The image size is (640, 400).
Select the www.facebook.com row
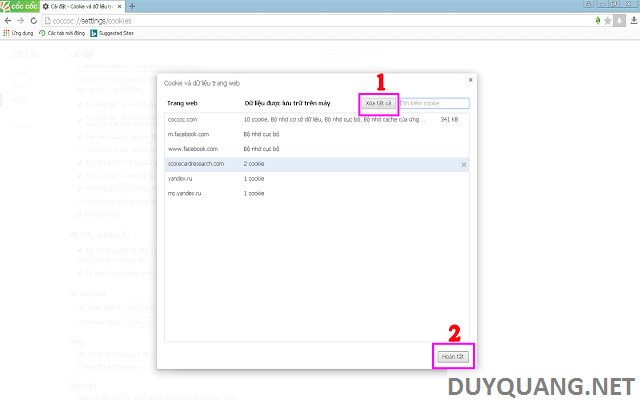(317, 149)
